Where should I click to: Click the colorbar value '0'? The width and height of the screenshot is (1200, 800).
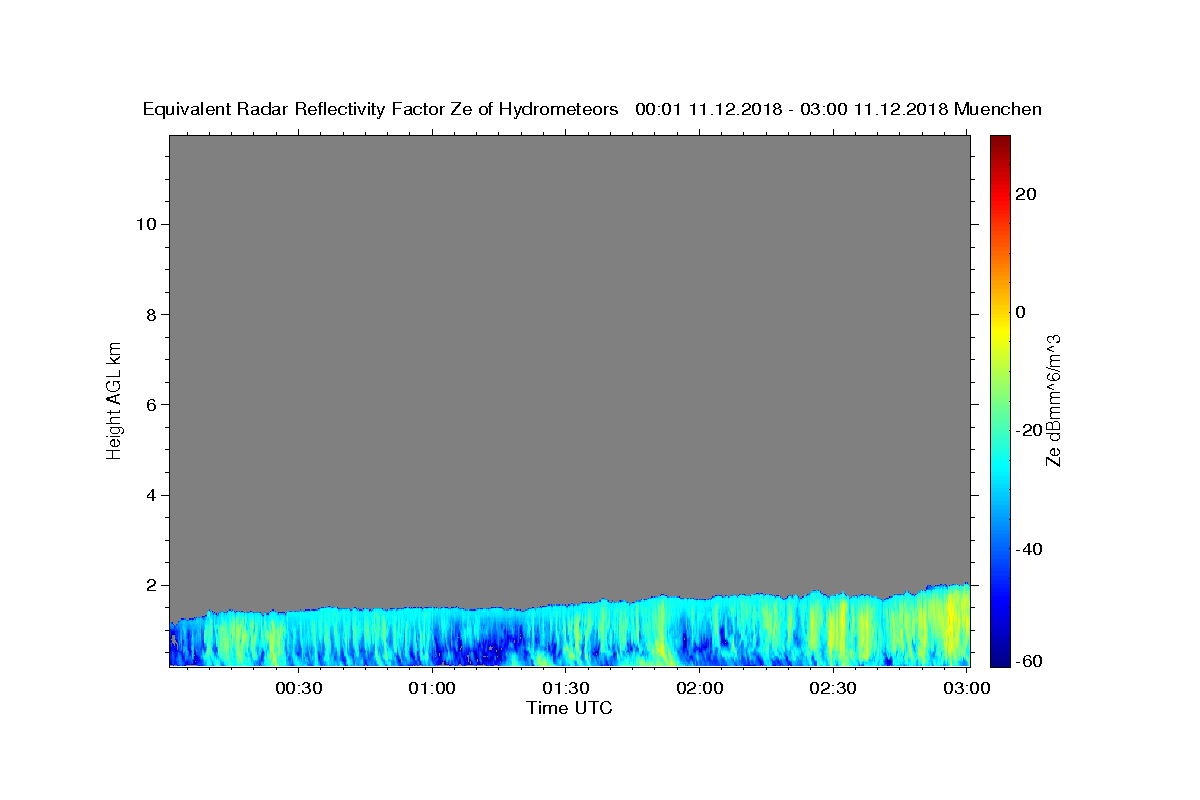coord(1020,312)
